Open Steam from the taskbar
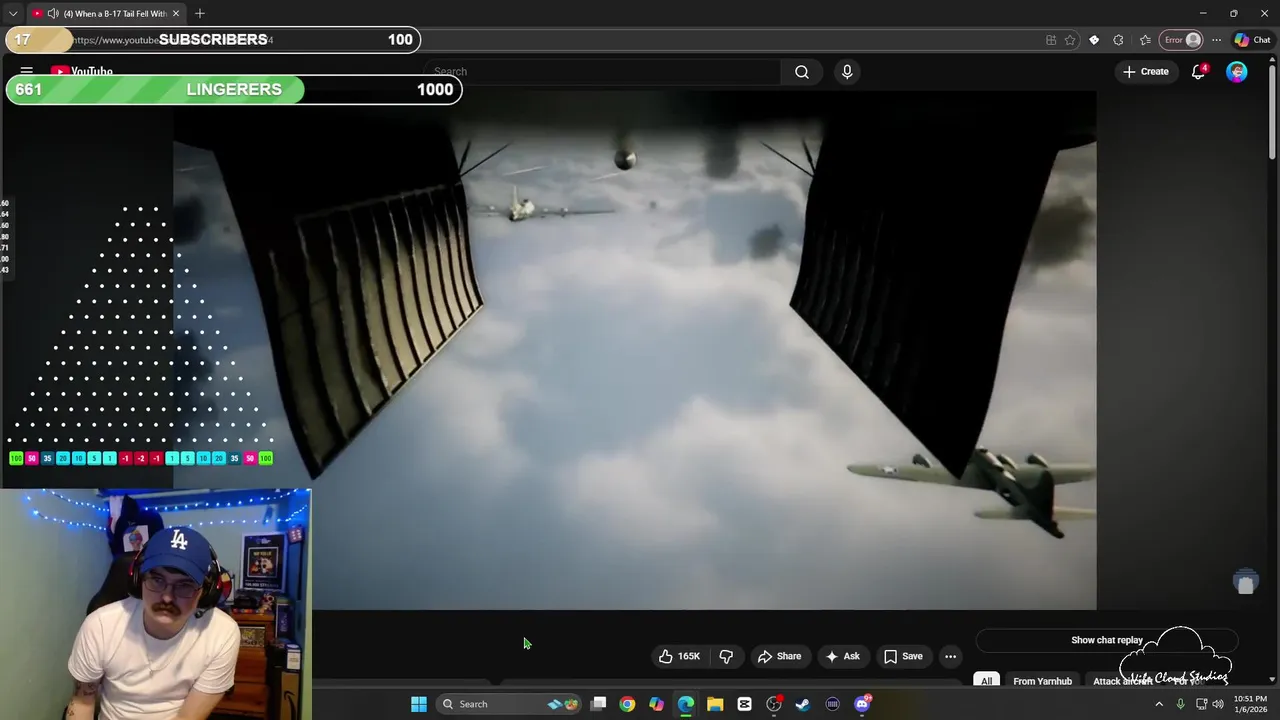The width and height of the screenshot is (1280, 720). point(802,704)
